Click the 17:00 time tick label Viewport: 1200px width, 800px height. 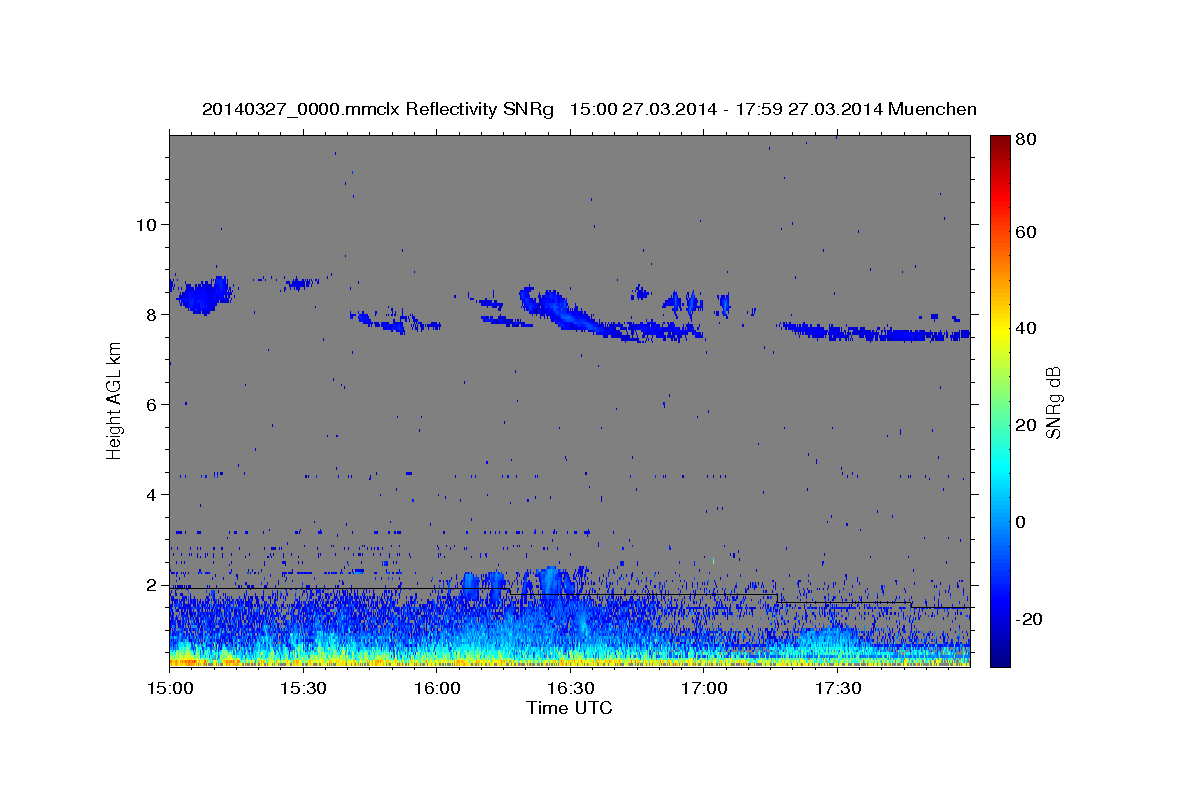pos(703,689)
